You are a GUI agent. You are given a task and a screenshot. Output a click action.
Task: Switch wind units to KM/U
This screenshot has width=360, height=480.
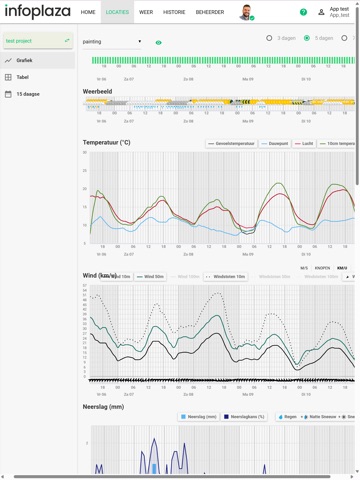[x=342, y=268]
